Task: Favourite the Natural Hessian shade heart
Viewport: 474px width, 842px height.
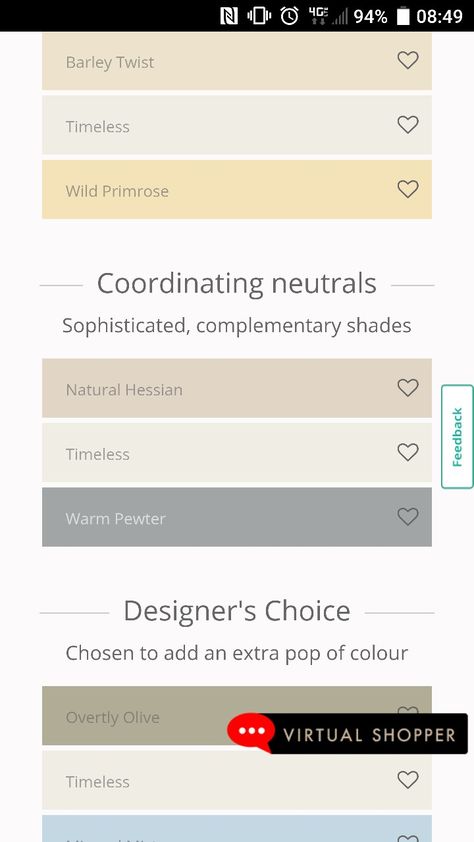Action: click(x=407, y=387)
